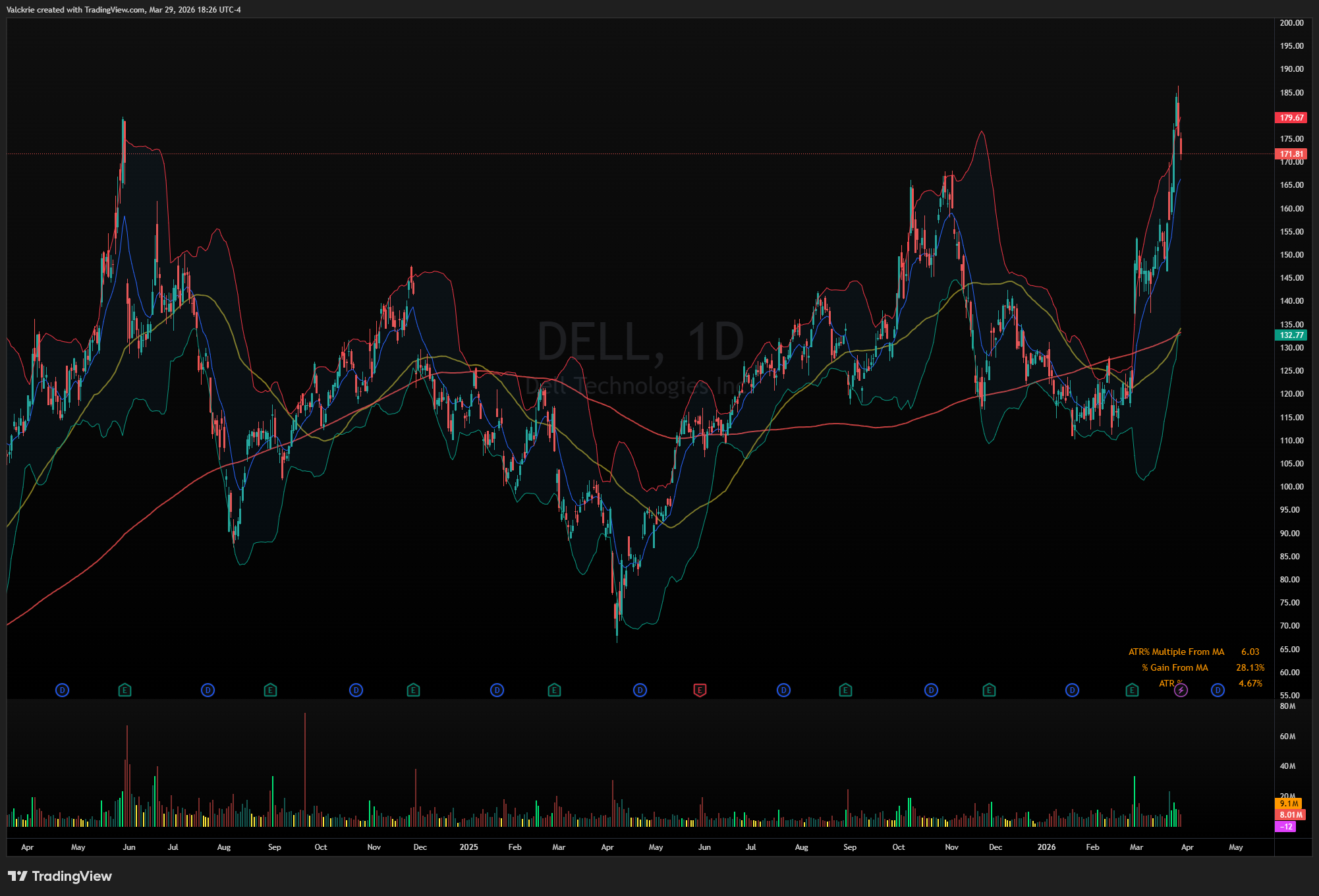
Task: Click the purple lightning bolt event marker
Action: point(1181,690)
